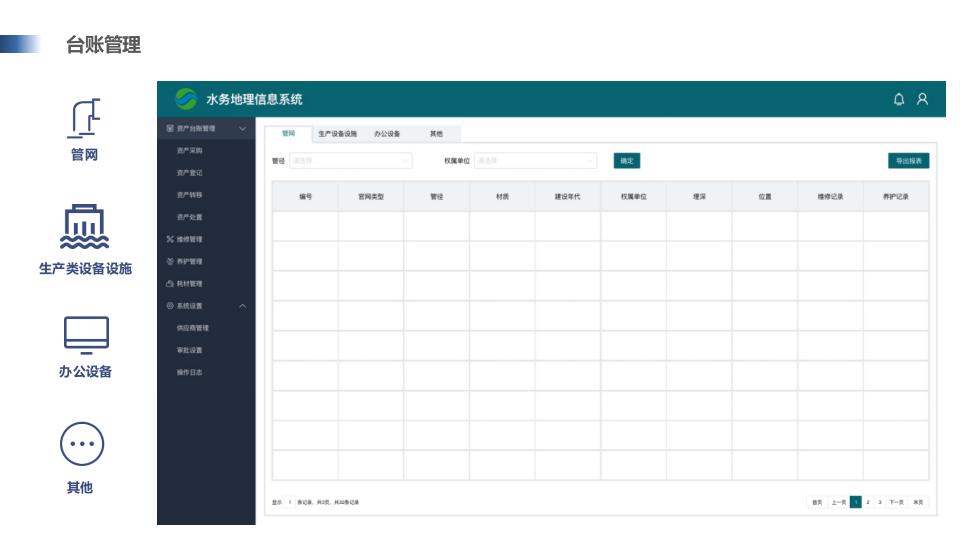The height and width of the screenshot is (540, 960).
Task: Open 资产转移 in the sidebar
Action: 189,195
